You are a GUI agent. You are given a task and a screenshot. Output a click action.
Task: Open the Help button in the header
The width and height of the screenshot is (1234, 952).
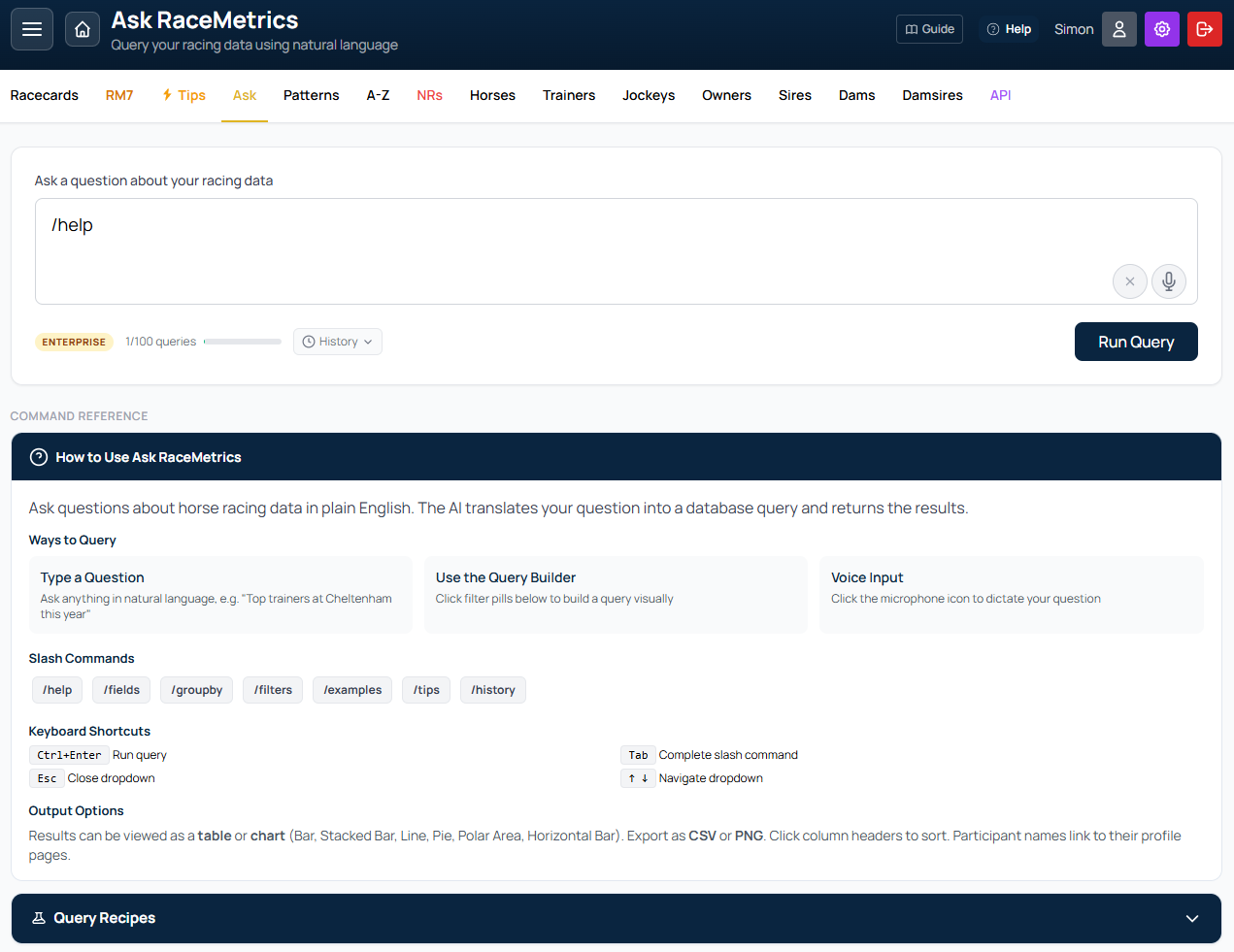point(1009,29)
